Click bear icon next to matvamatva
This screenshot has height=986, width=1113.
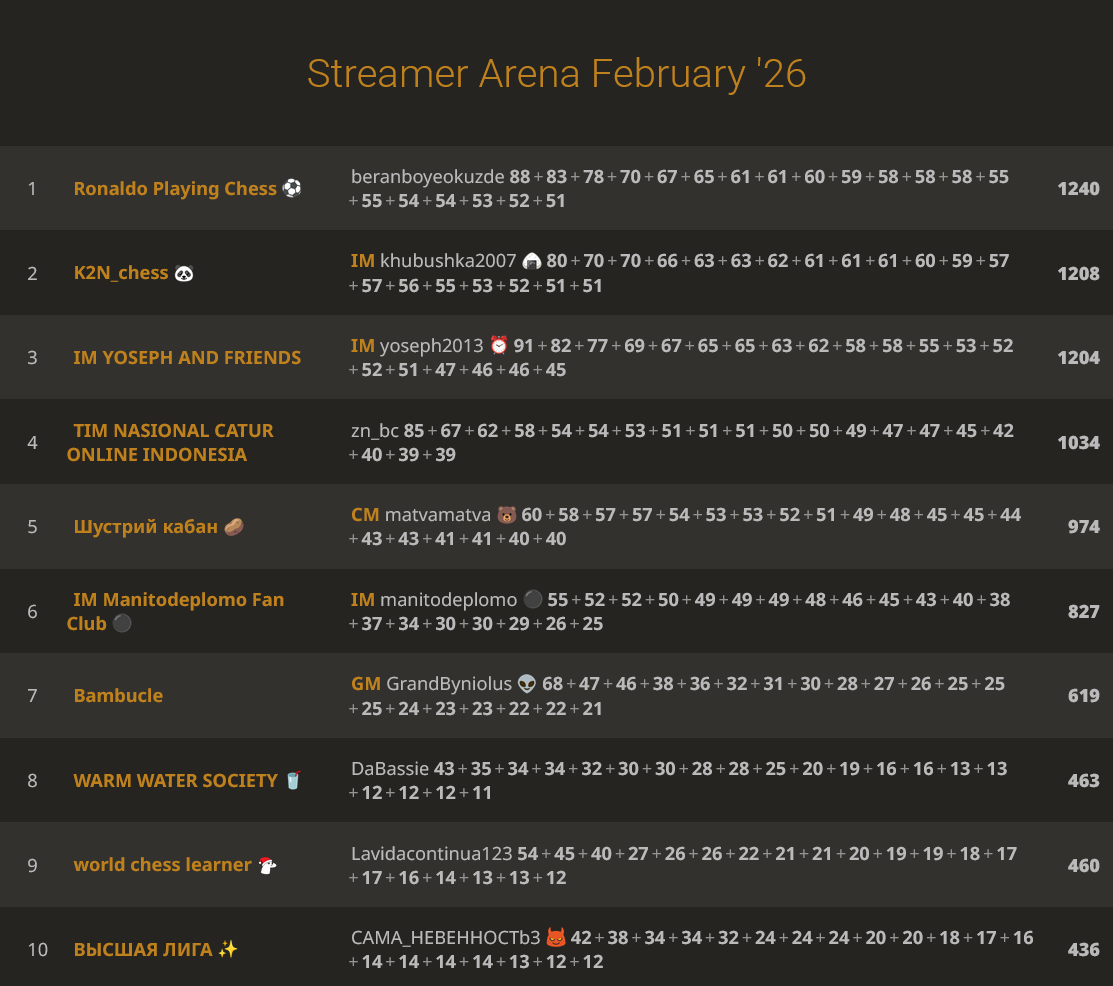pyautogui.click(x=507, y=515)
